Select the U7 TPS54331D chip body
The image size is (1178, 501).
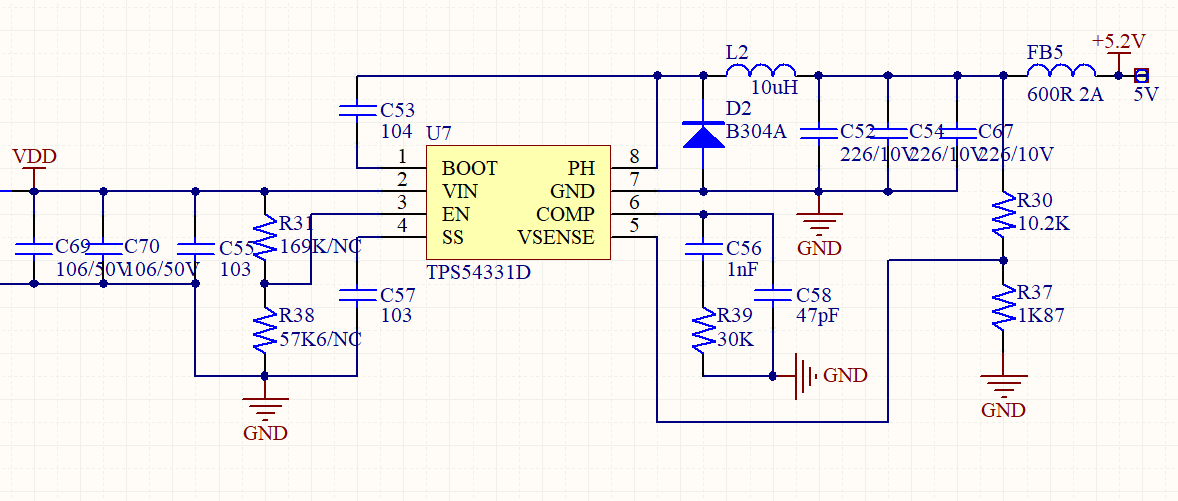[518, 203]
